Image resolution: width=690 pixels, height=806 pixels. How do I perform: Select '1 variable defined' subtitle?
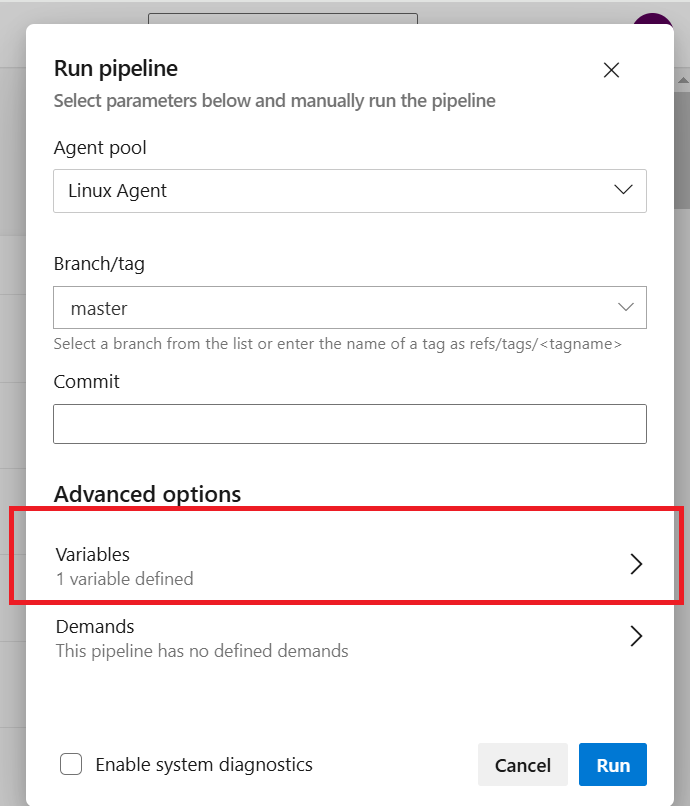tap(124, 579)
